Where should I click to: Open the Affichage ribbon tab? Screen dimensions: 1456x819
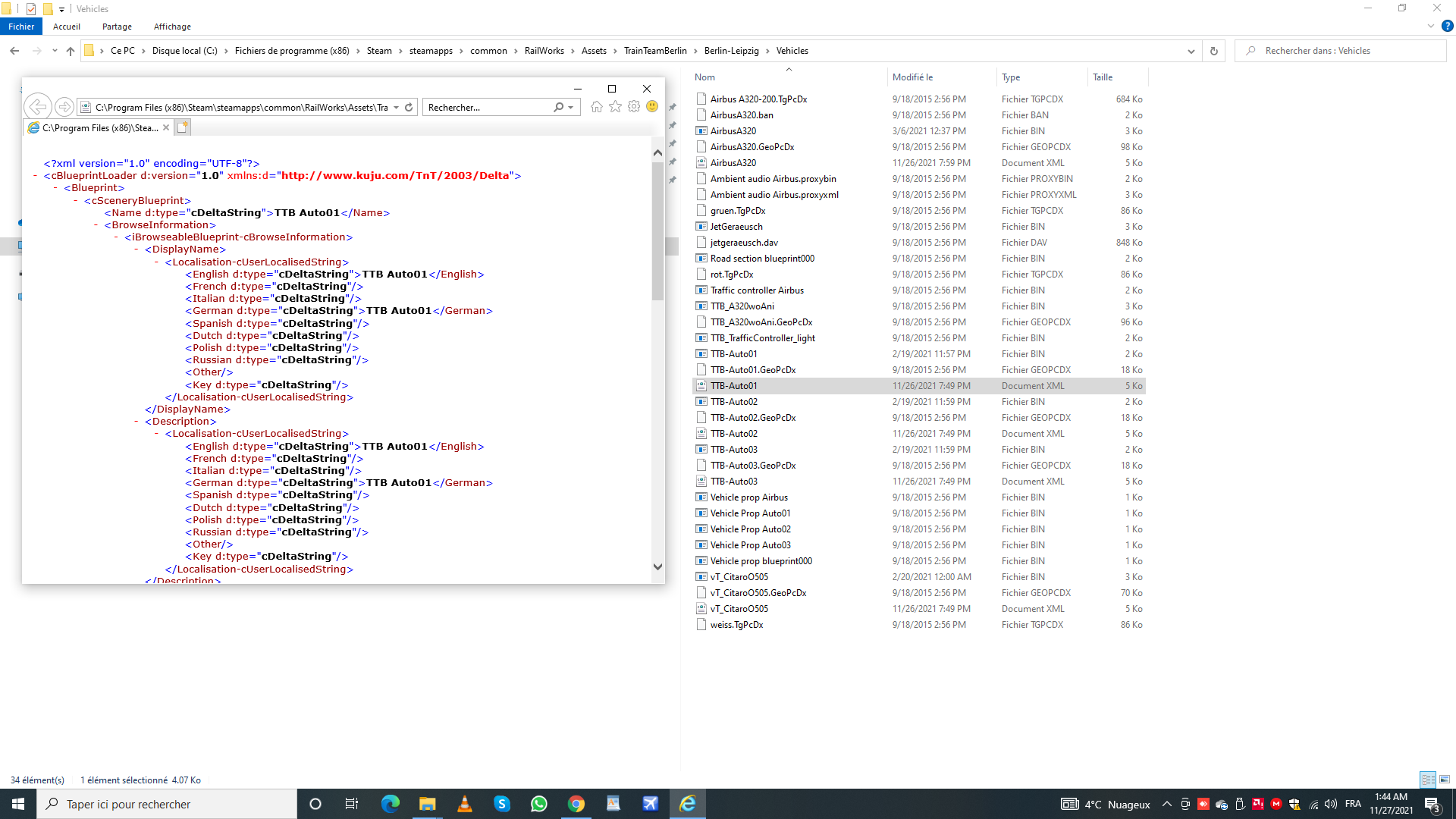pos(172,27)
